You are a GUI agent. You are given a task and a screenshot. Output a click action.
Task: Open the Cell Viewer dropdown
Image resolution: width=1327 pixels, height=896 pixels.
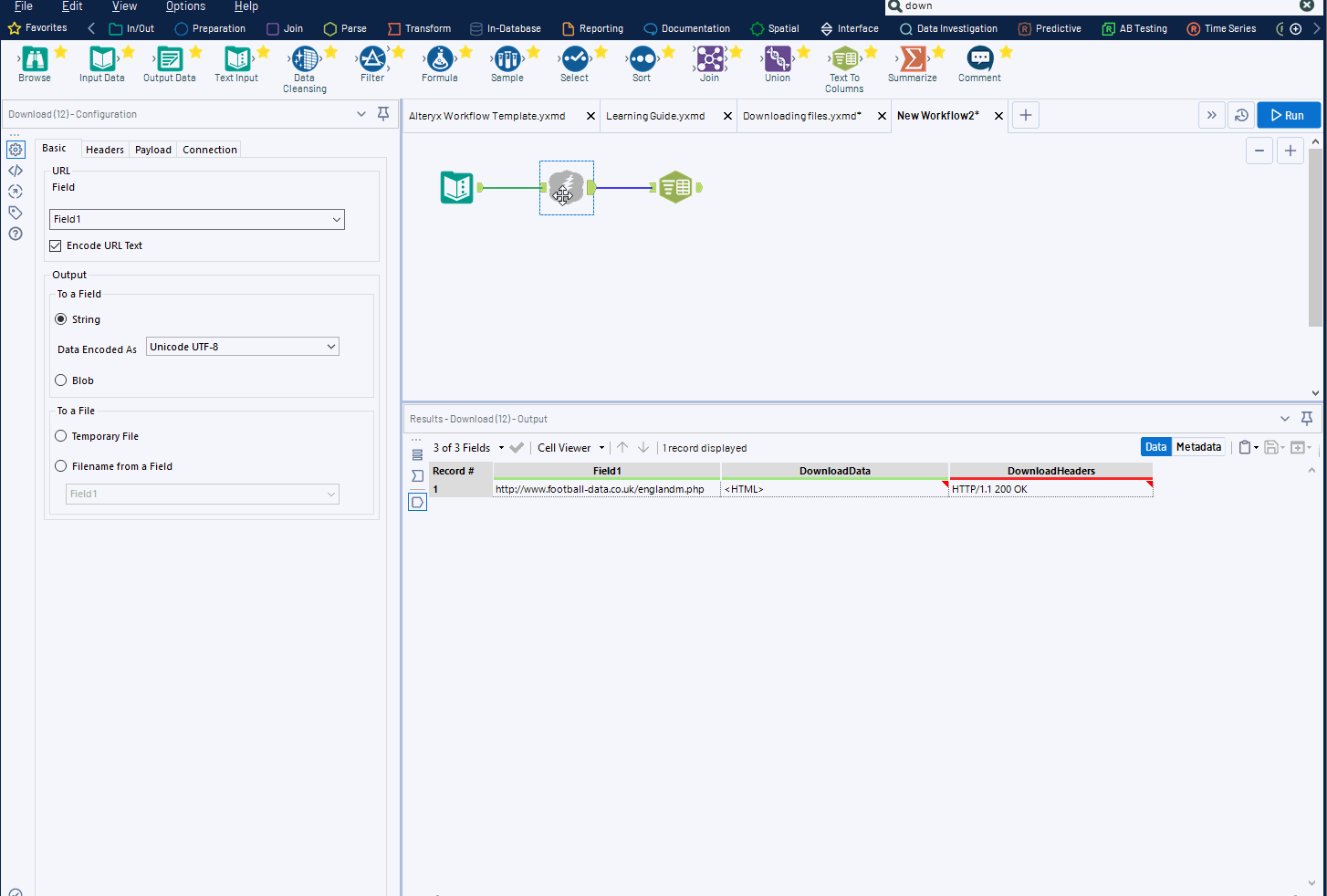[571, 448]
